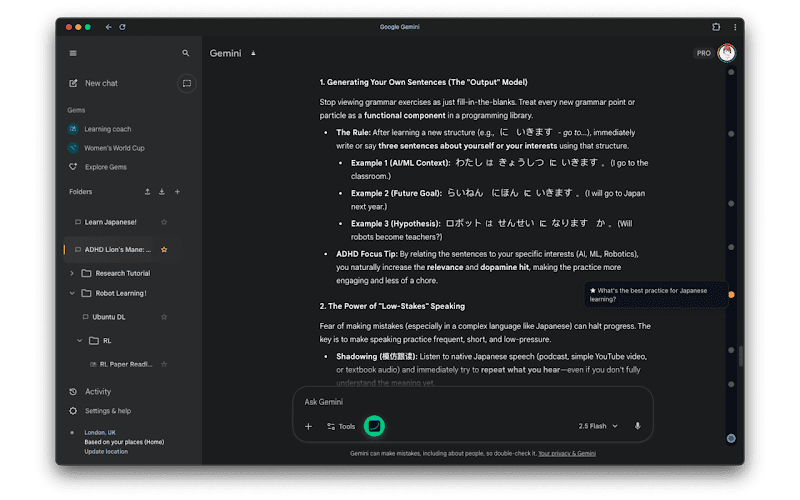
Task: Expand the Research Tutorial folder
Action: pos(72,273)
